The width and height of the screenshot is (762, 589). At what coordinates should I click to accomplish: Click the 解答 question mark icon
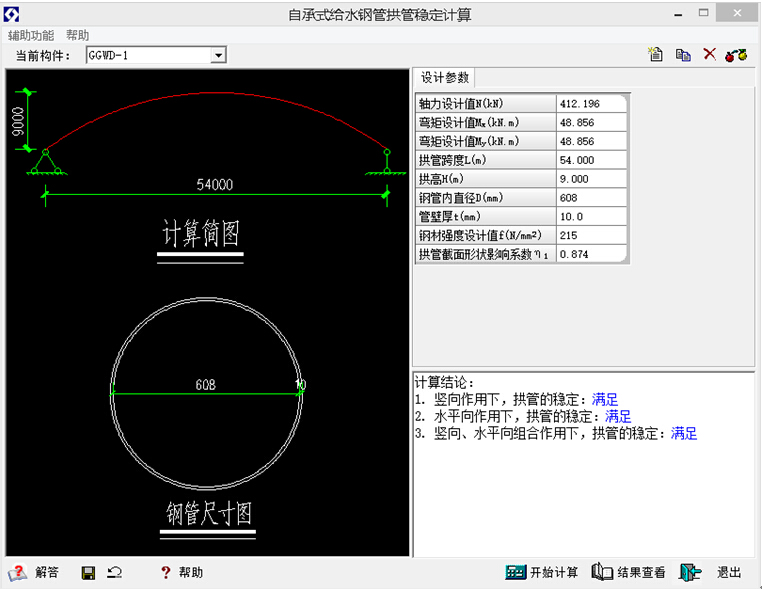[x=17, y=572]
